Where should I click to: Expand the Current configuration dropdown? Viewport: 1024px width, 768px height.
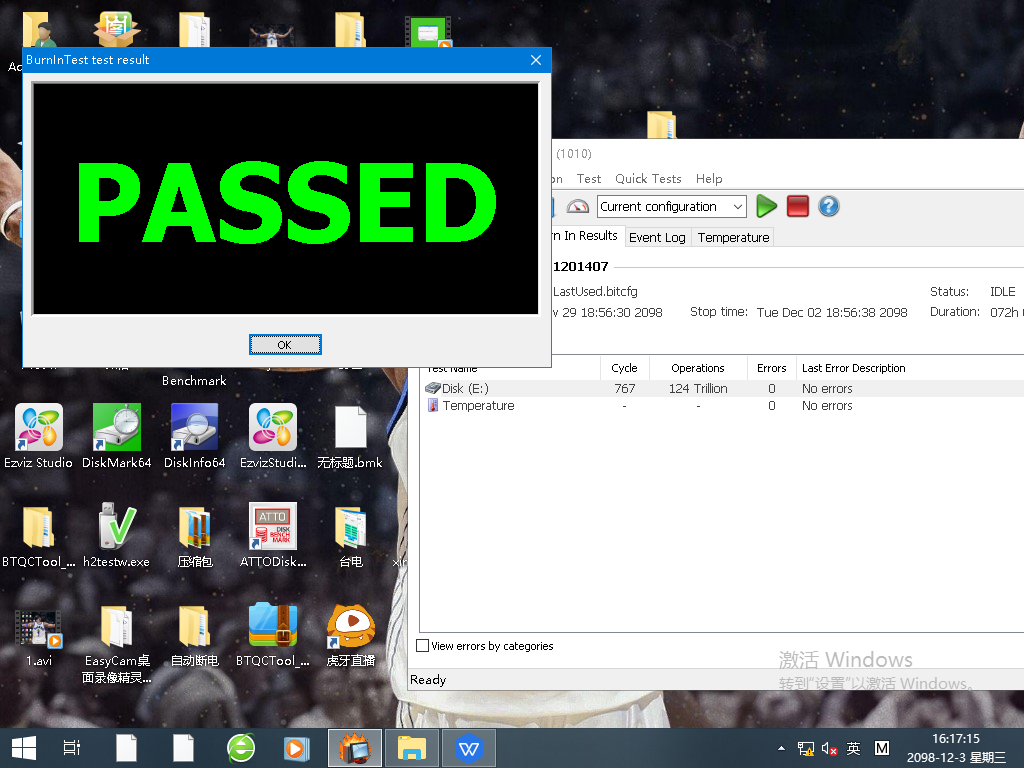pos(738,207)
